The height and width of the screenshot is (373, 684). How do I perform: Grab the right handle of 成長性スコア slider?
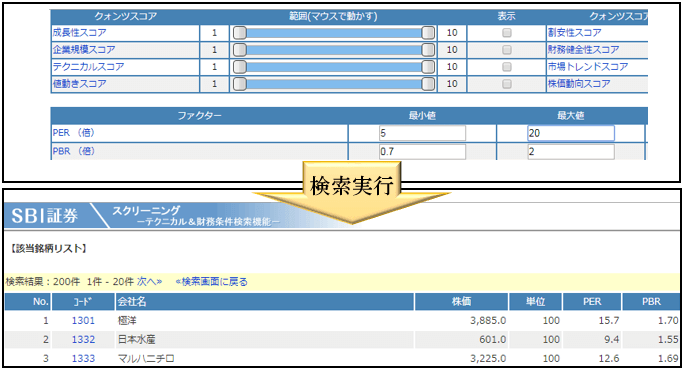point(428,33)
